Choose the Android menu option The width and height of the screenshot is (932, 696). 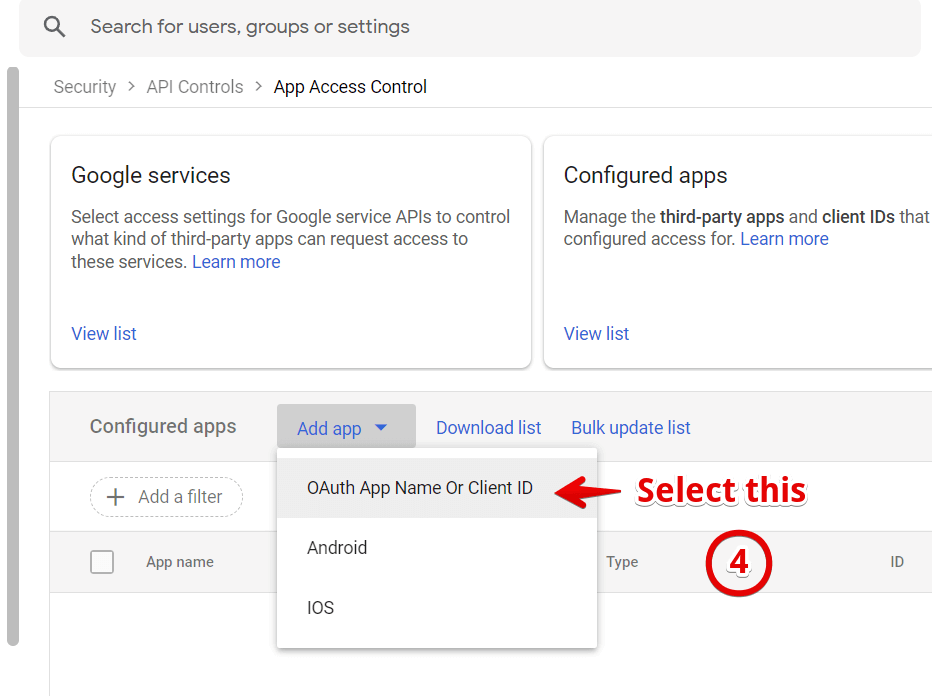tap(337, 548)
